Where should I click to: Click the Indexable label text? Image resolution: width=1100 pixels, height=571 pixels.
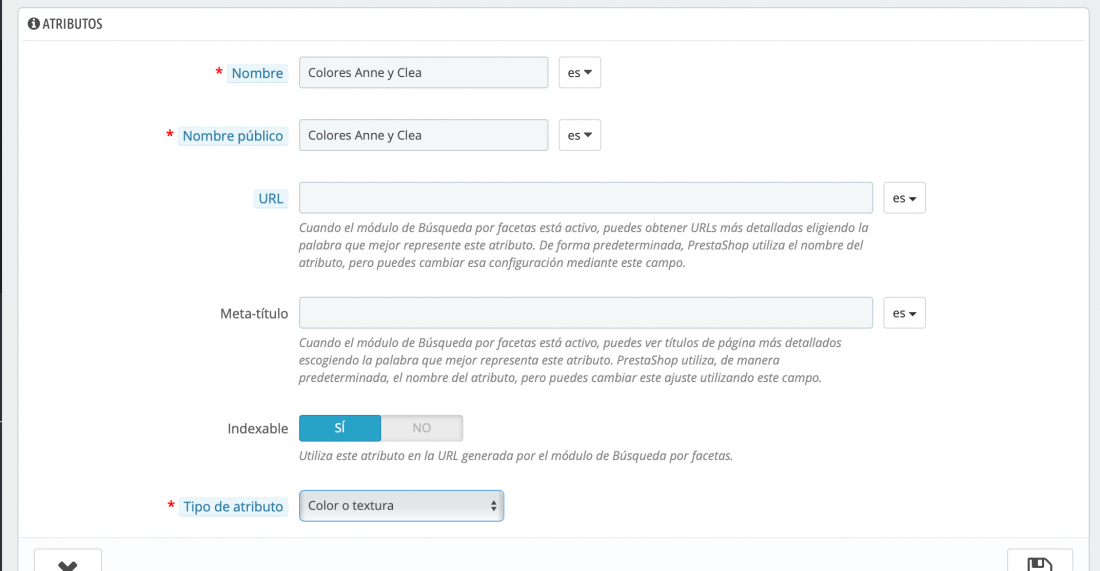[x=257, y=429]
